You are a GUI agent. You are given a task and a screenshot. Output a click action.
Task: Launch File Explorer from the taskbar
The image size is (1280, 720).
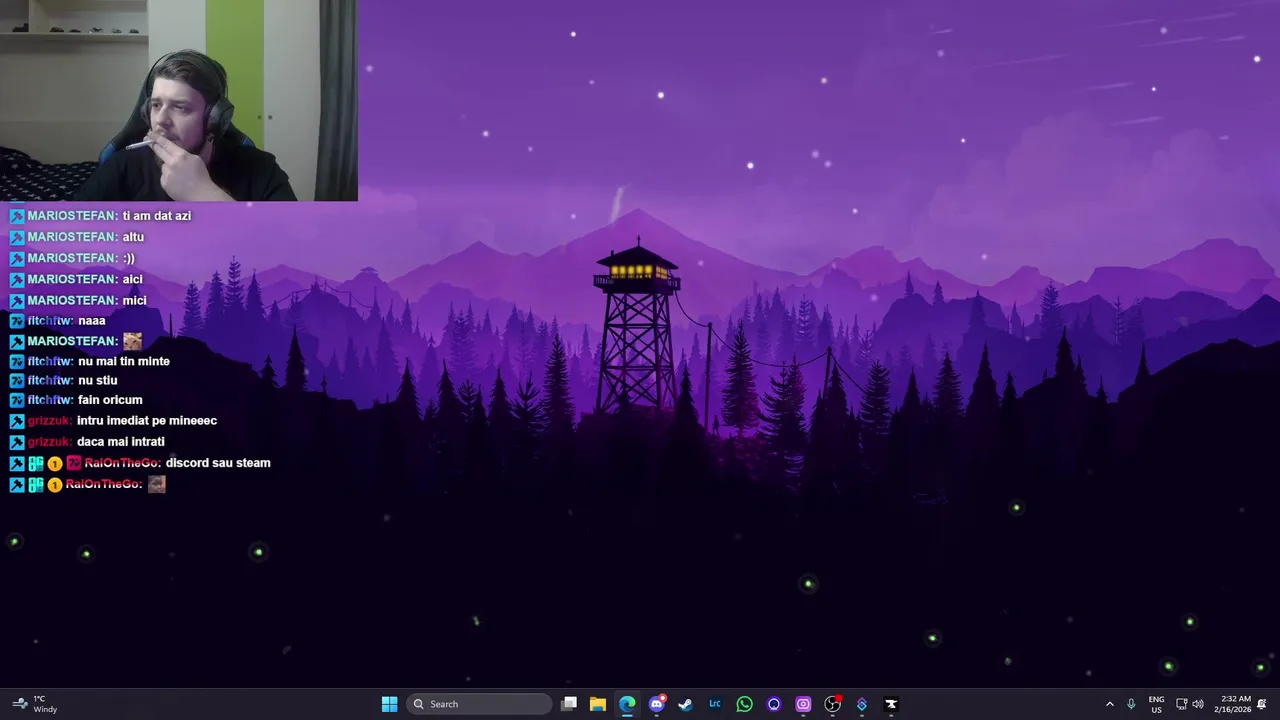598,704
